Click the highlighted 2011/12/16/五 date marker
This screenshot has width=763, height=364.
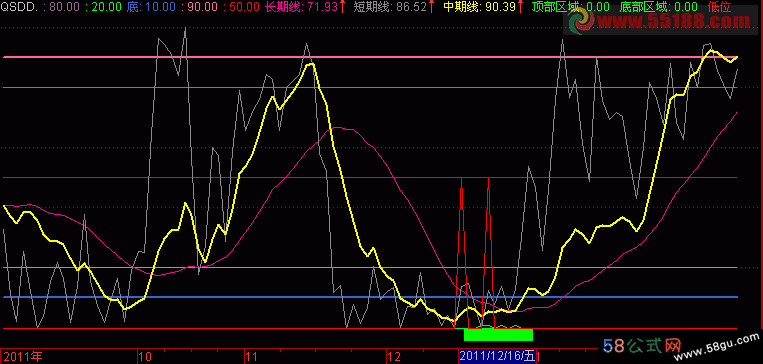point(497,356)
